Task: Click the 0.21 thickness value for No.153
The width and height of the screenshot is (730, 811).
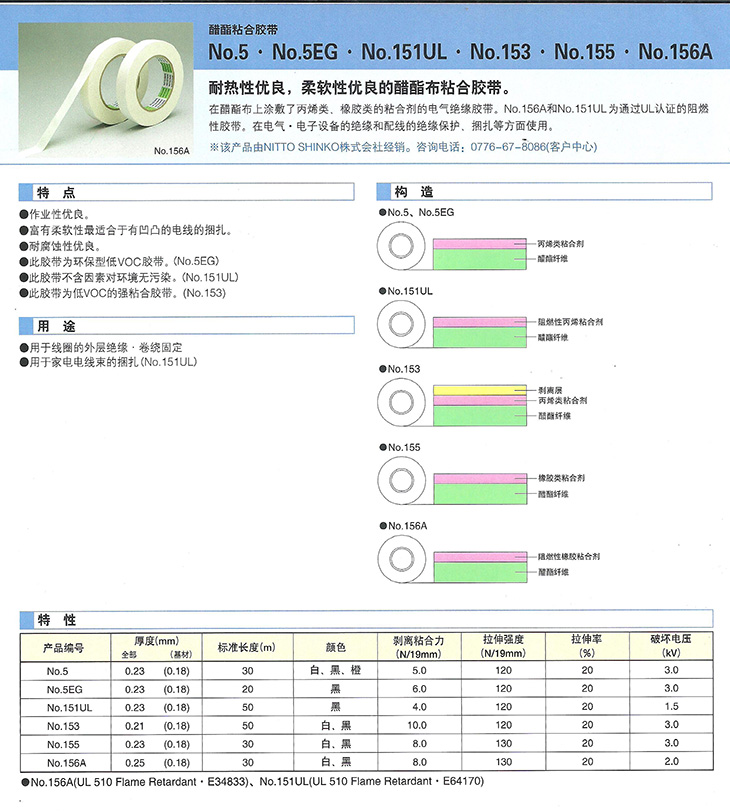Action: tap(135, 726)
